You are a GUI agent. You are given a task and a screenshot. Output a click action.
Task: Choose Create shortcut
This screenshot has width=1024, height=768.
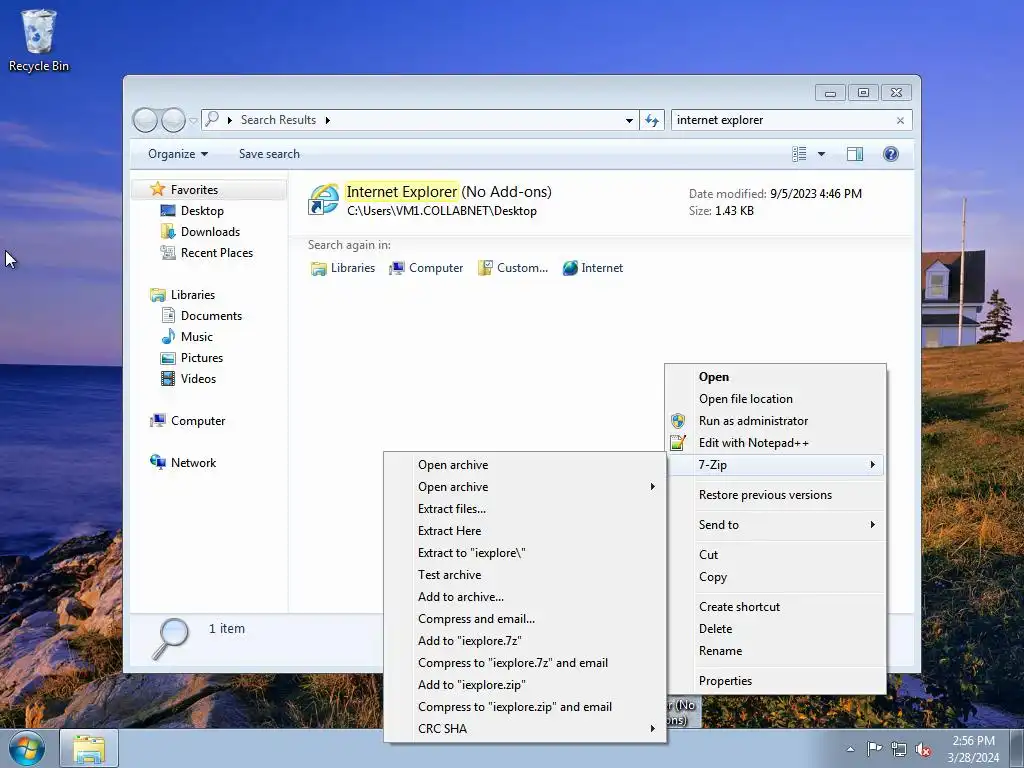(x=776, y=607)
